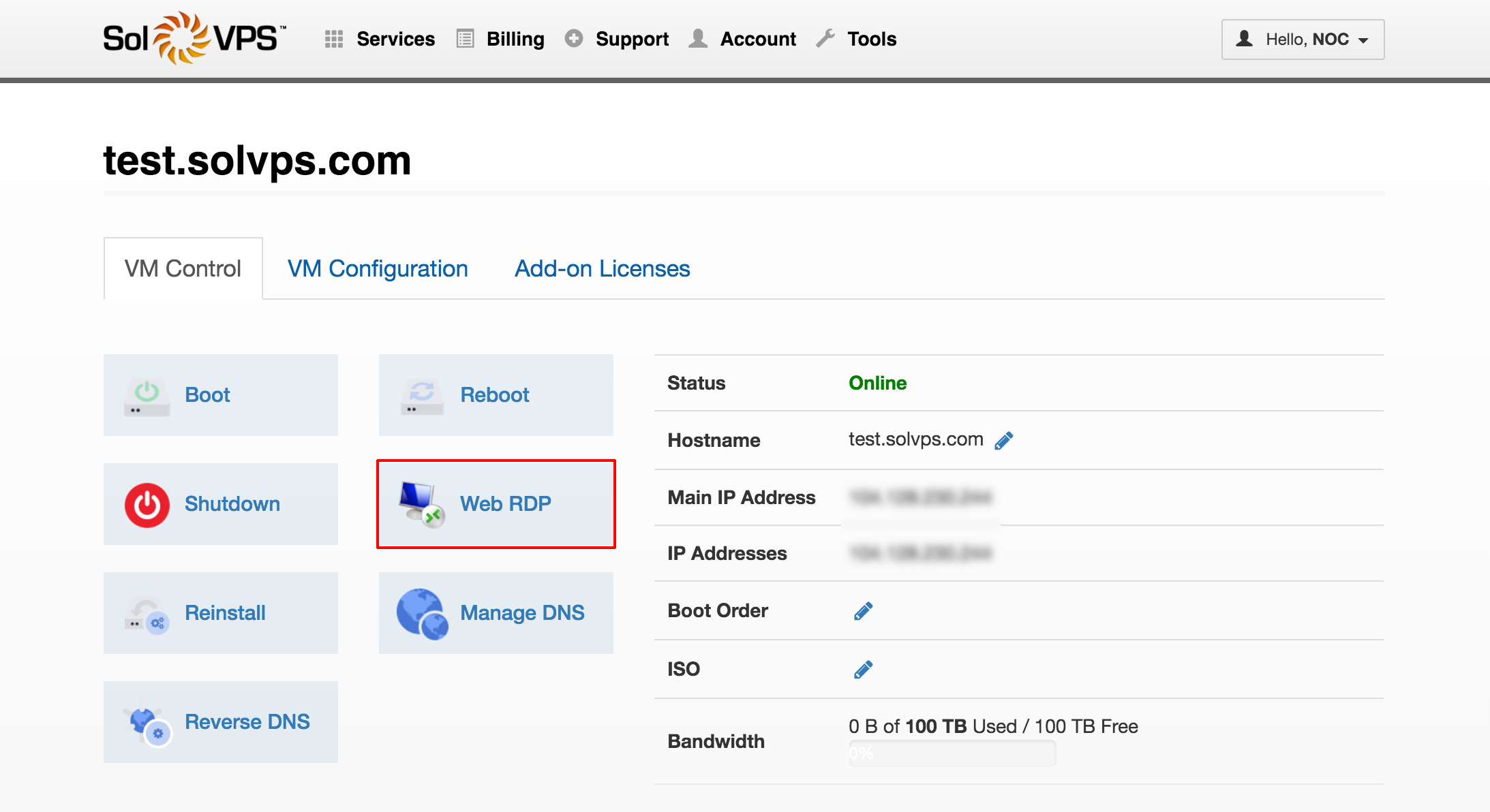Edit the ISO setting pencil icon
Viewport: 1490px width, 812px height.
862,668
